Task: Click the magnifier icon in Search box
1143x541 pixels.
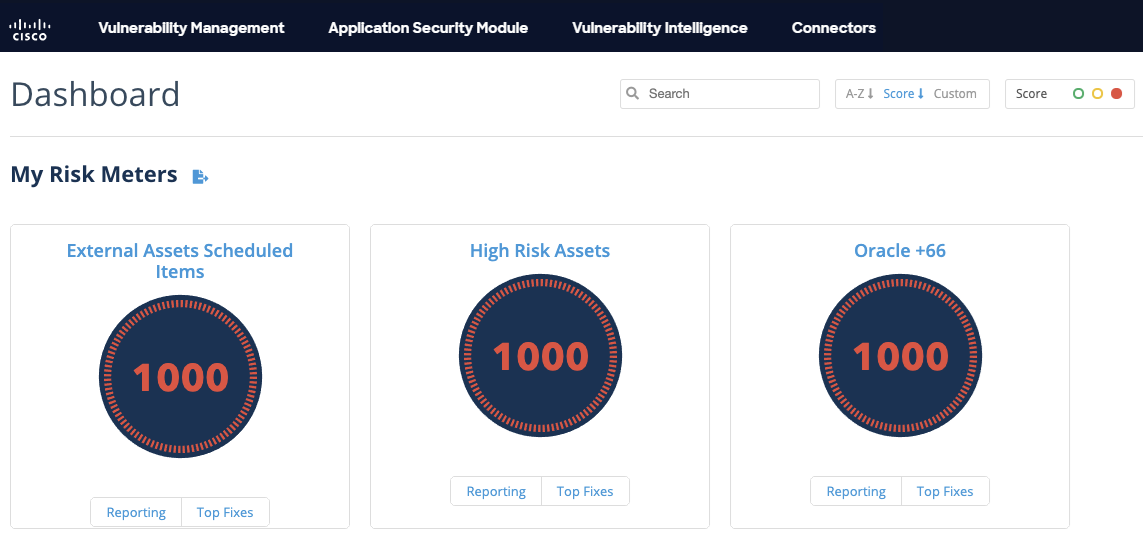Action: pos(633,94)
